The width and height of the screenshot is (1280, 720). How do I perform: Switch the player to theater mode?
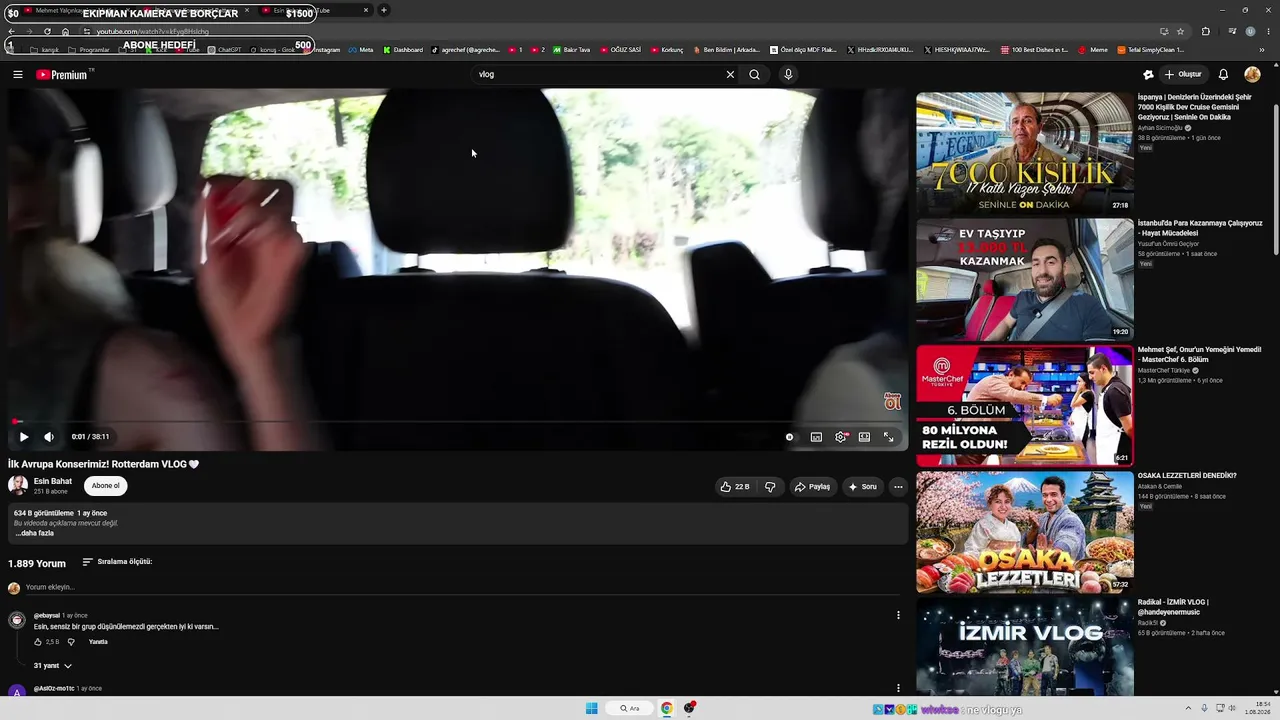(x=864, y=437)
